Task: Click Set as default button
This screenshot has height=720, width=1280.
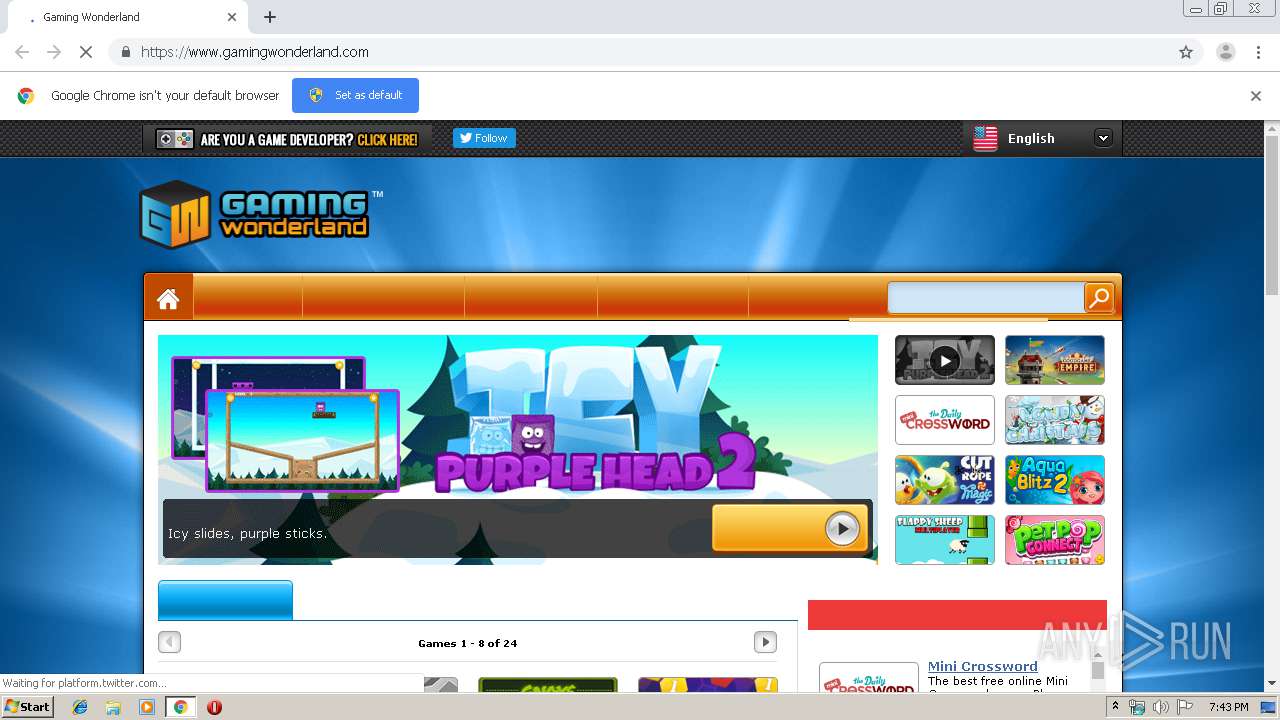Action: pyautogui.click(x=355, y=95)
